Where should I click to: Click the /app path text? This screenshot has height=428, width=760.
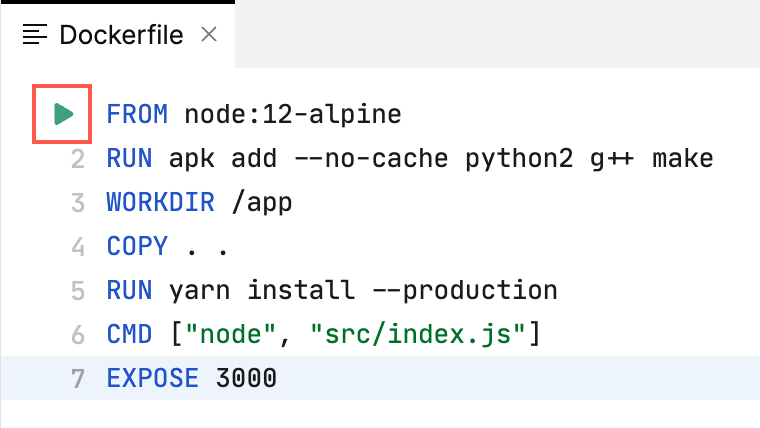click(261, 202)
